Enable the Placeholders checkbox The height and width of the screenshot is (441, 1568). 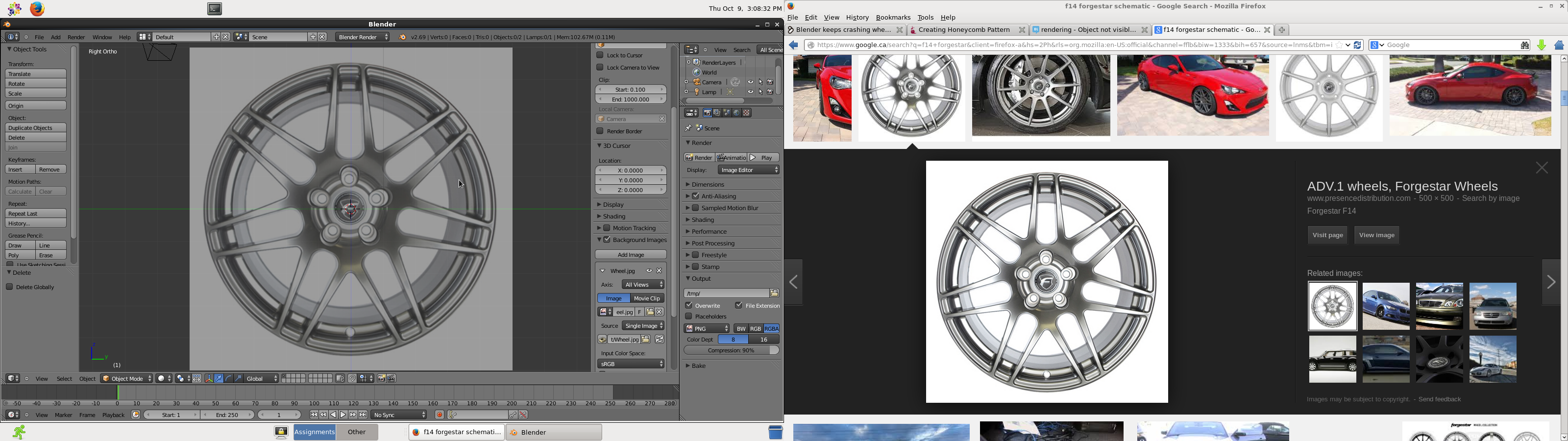689,317
